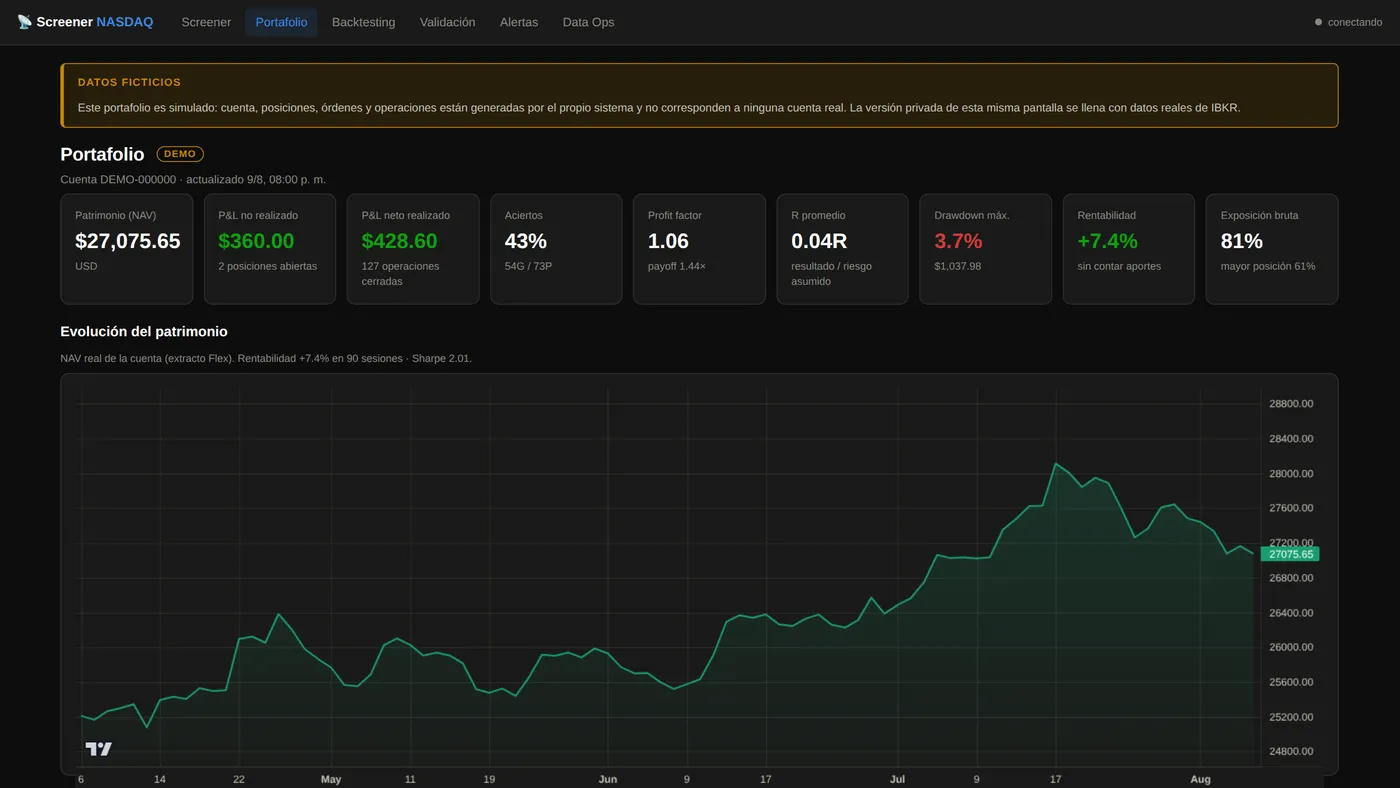Screen dimensions: 1400x788
Task: Click the Profit factor 1.06 value
Action: tap(668, 241)
